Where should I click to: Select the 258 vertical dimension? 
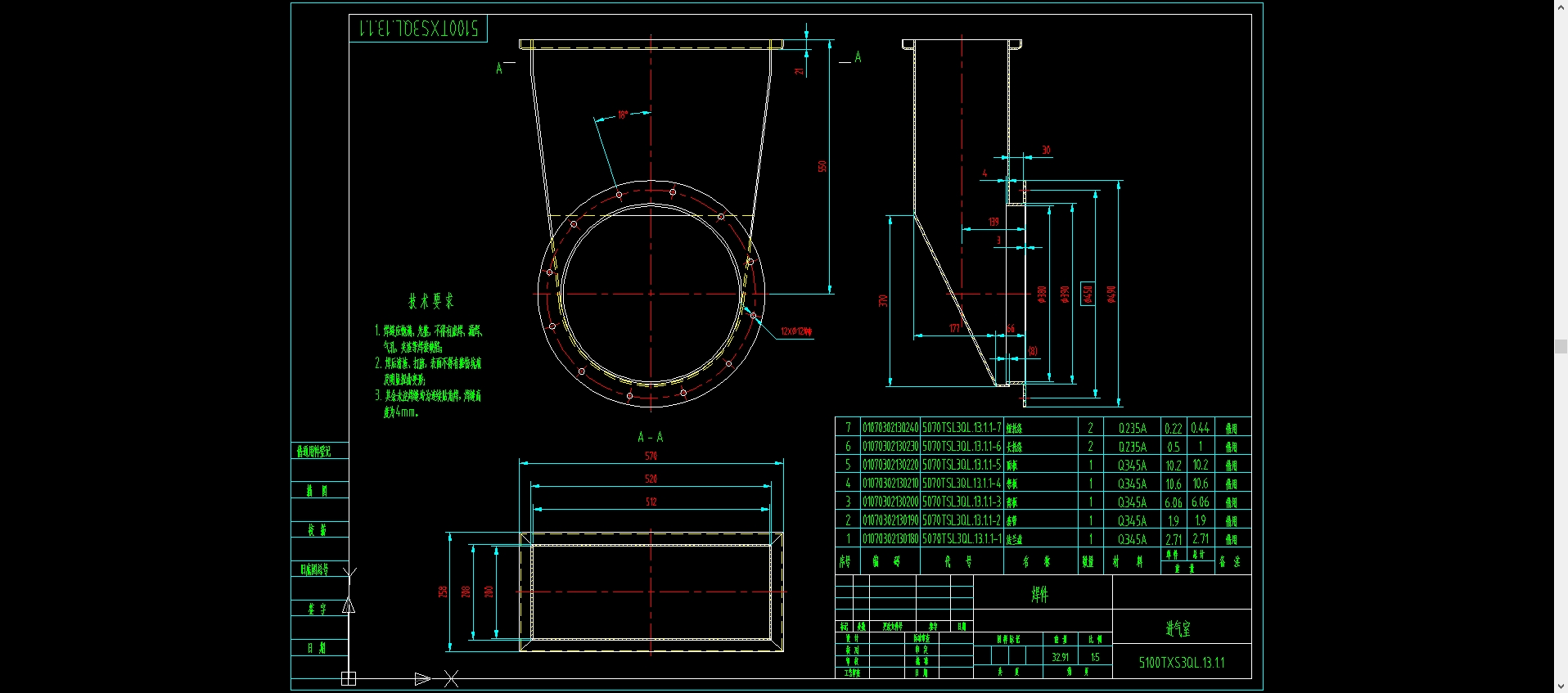pyautogui.click(x=443, y=592)
